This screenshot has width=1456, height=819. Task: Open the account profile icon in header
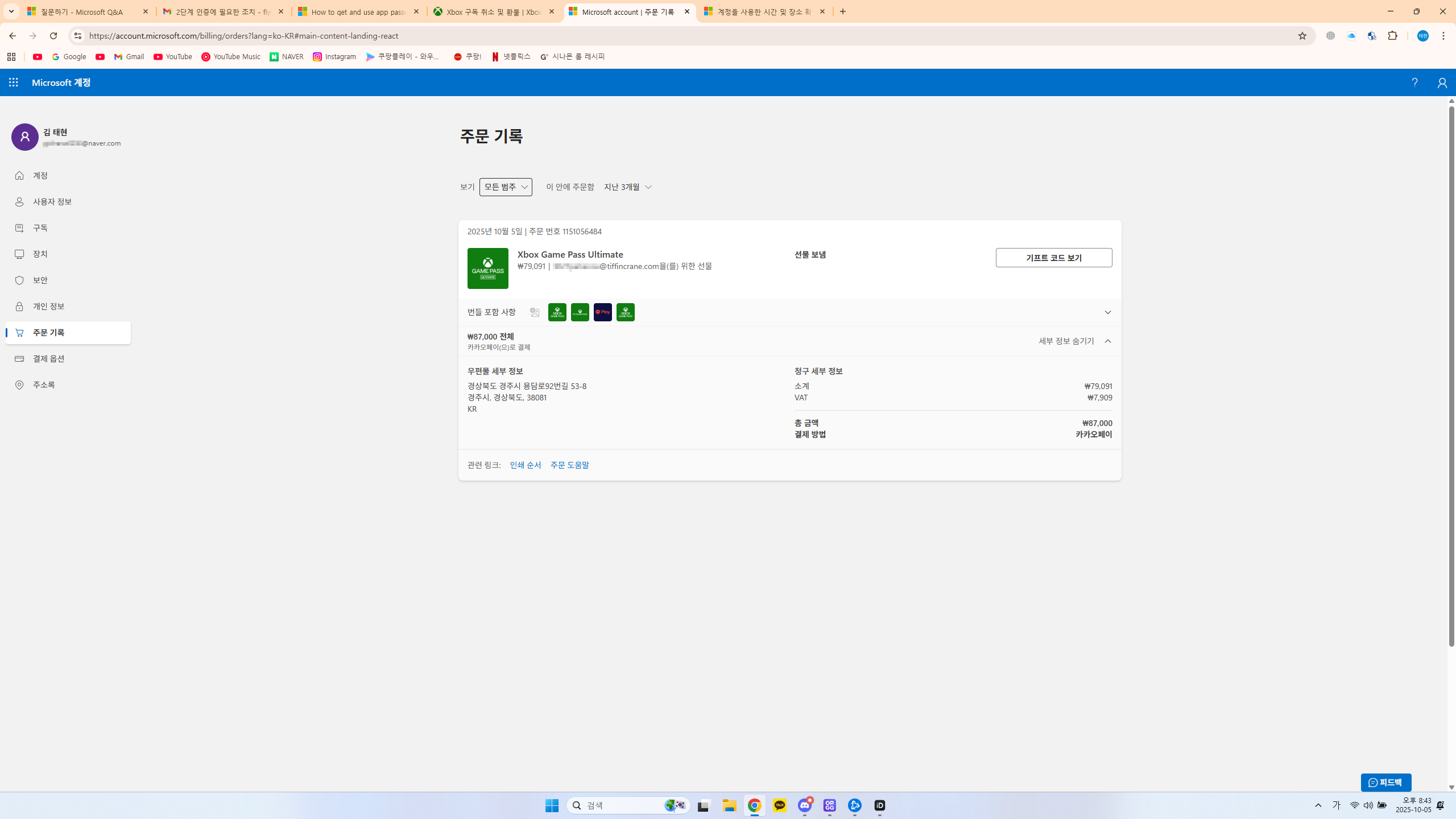pyautogui.click(x=1442, y=83)
